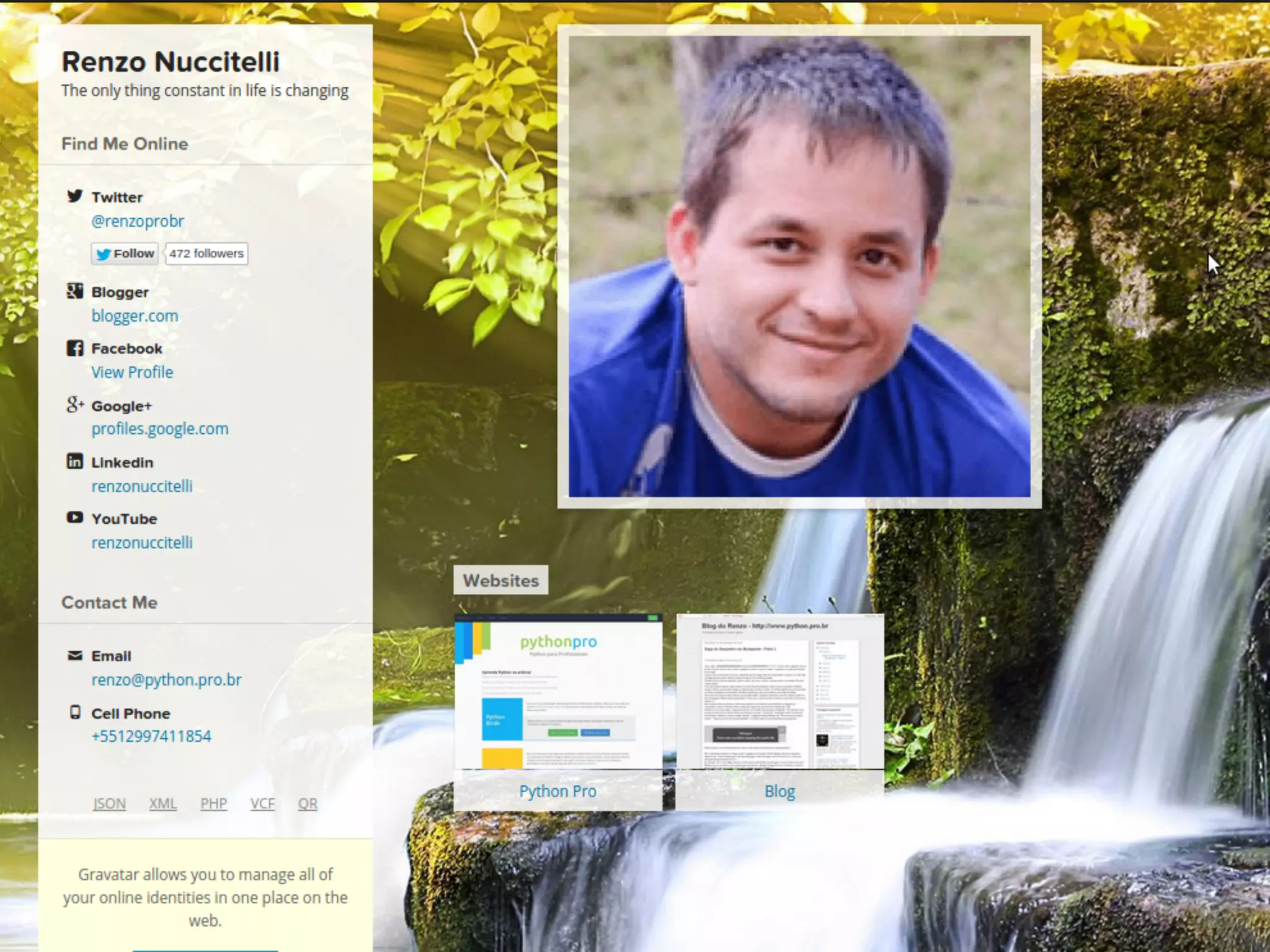This screenshot has height=952, width=1270.
Task: Click the Twitter Follow button
Action: pos(125,253)
